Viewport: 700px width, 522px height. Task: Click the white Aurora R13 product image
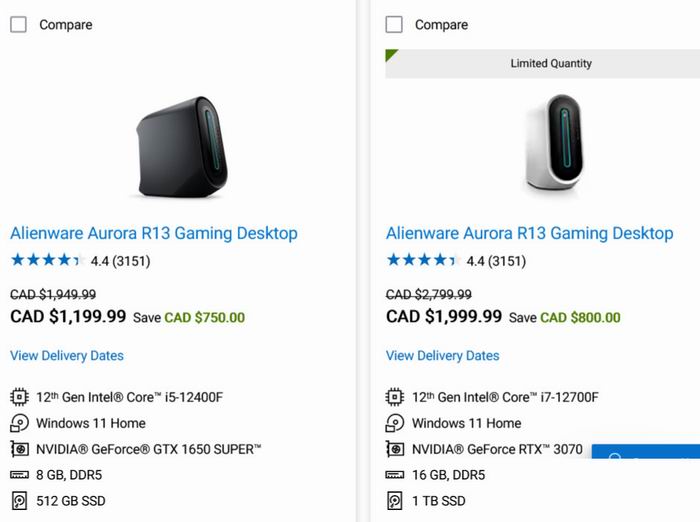pos(554,144)
